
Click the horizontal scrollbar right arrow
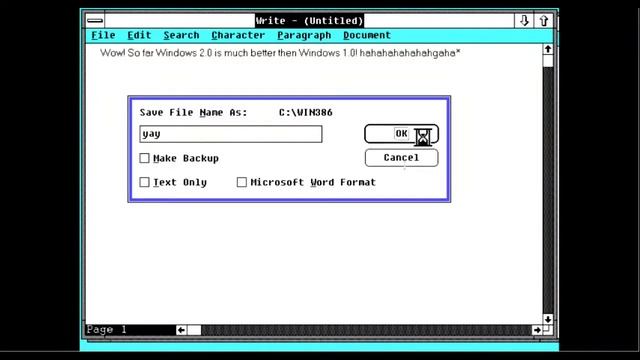(537, 330)
